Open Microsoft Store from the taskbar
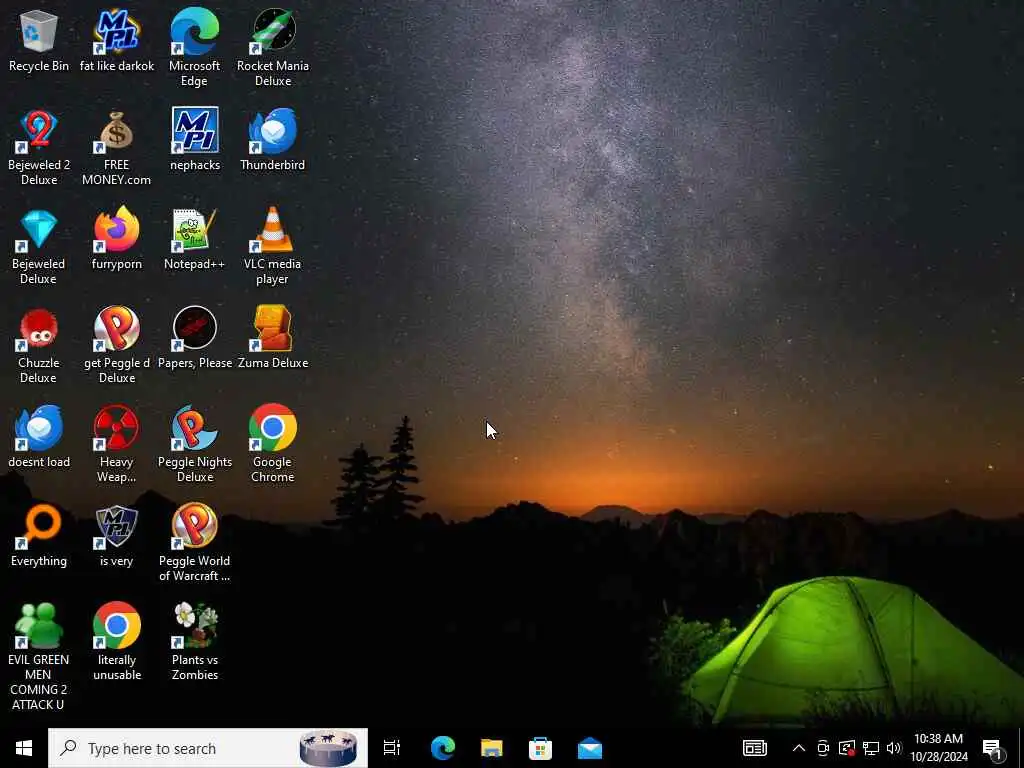The image size is (1024, 768). [541, 748]
